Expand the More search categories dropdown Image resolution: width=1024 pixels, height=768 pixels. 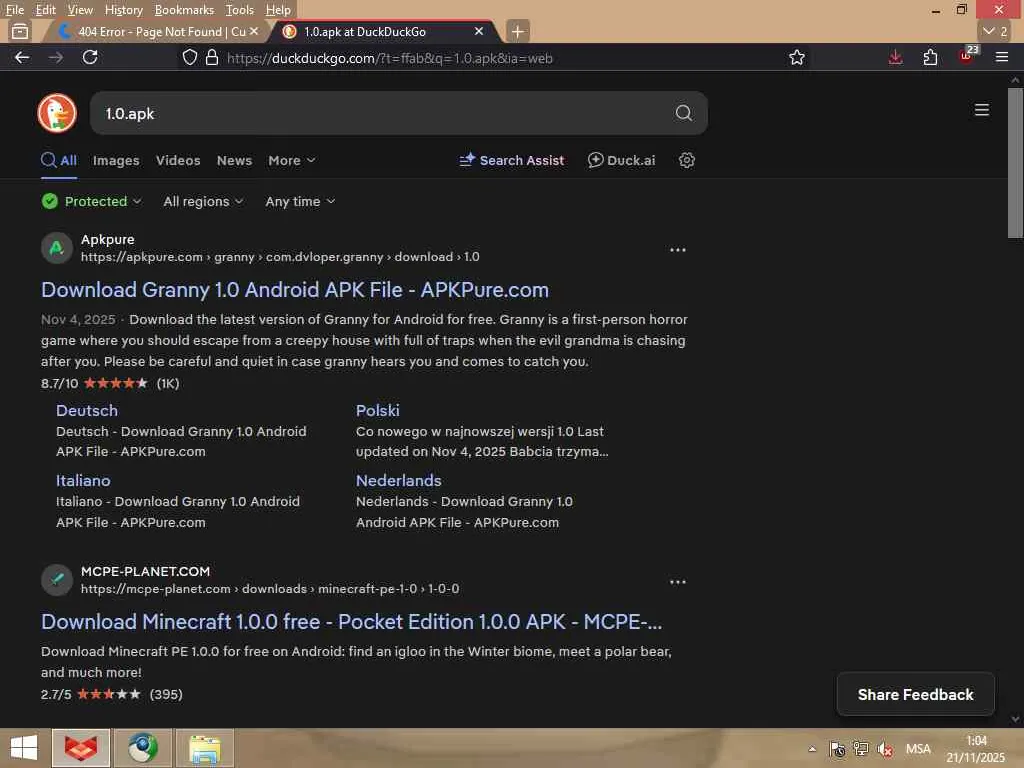pyautogui.click(x=292, y=160)
